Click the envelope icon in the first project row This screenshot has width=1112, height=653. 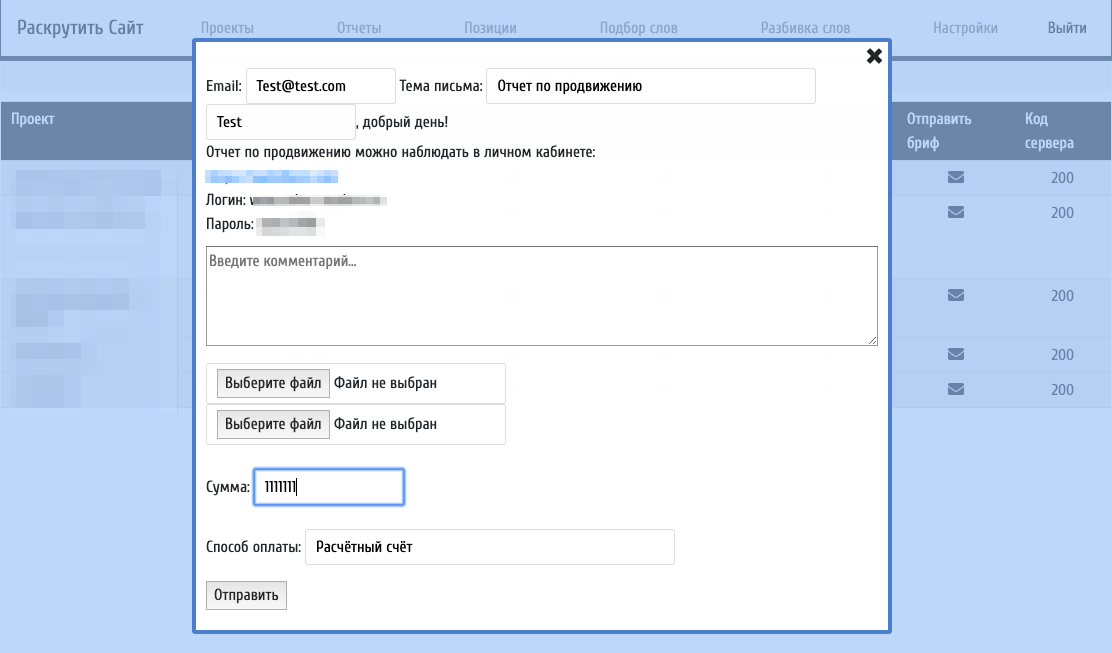click(956, 178)
